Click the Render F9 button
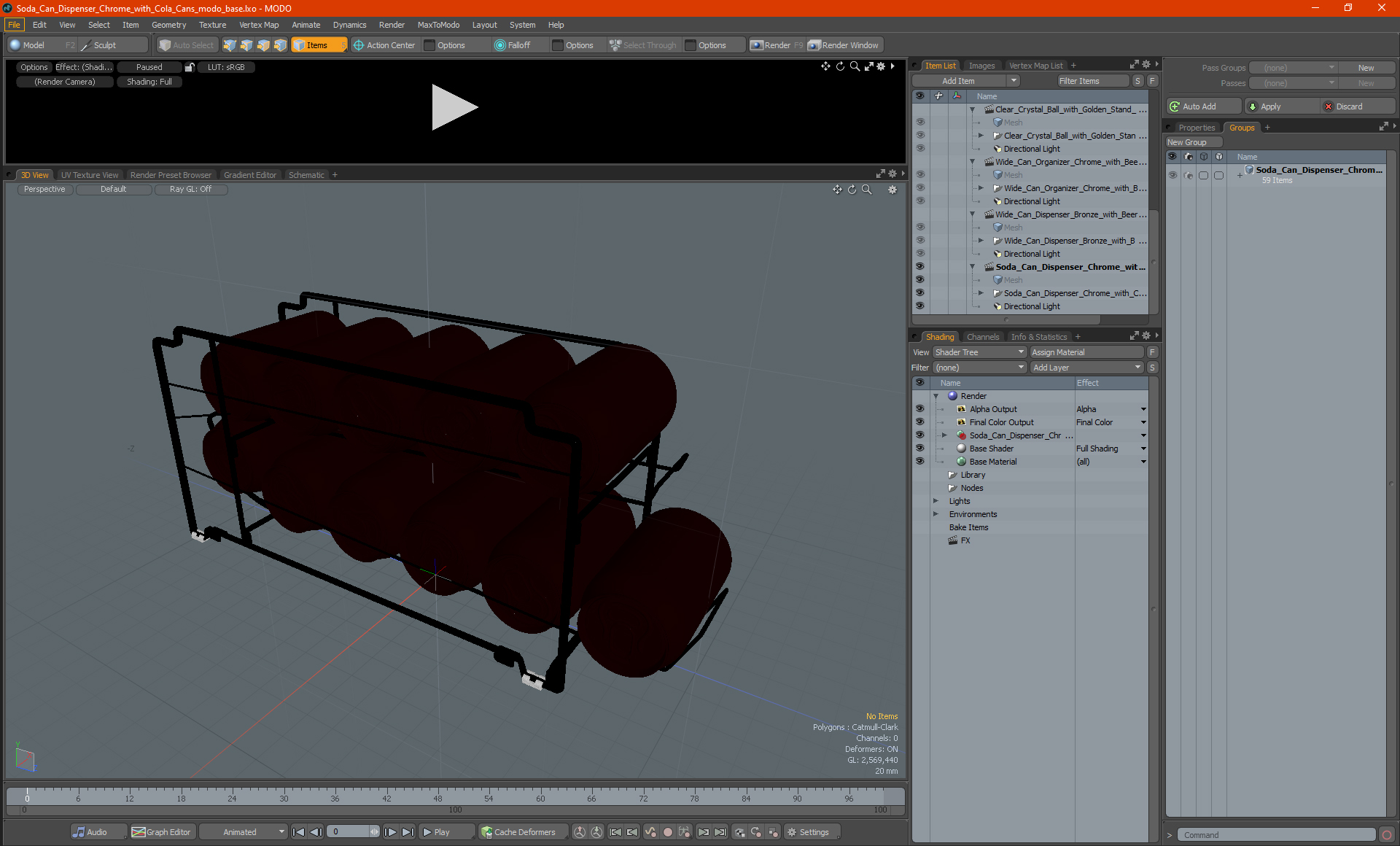Screen dimensions: 1400x846 (x=777, y=45)
